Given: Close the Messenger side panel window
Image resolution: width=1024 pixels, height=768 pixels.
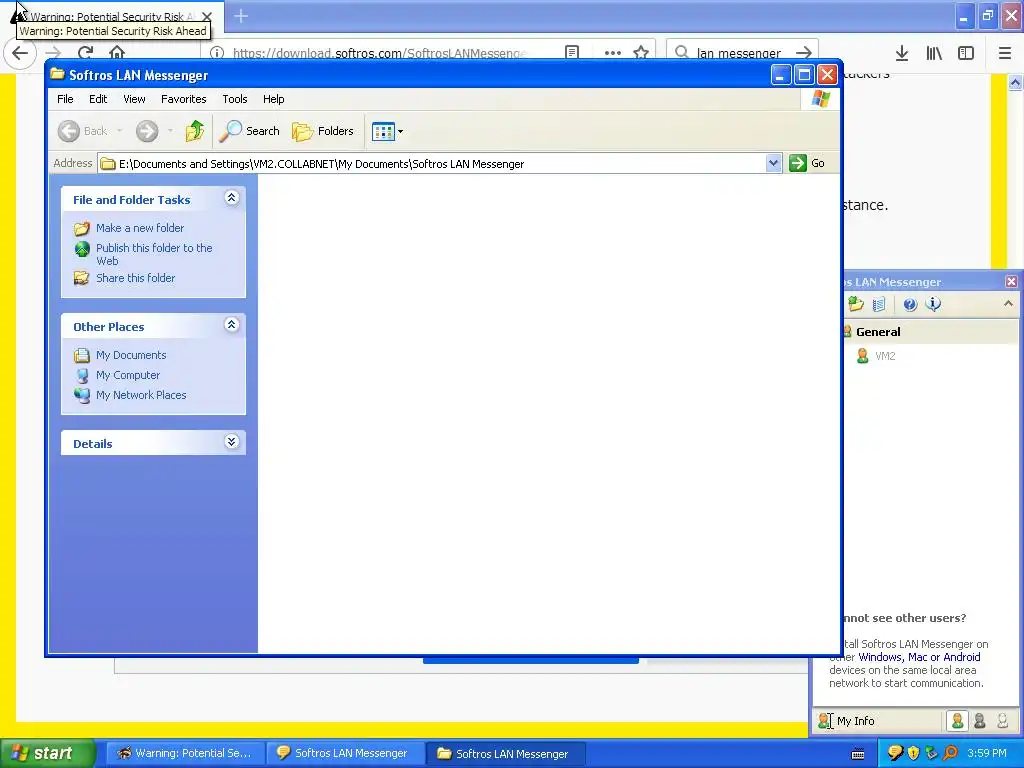Looking at the screenshot, I should (1011, 281).
